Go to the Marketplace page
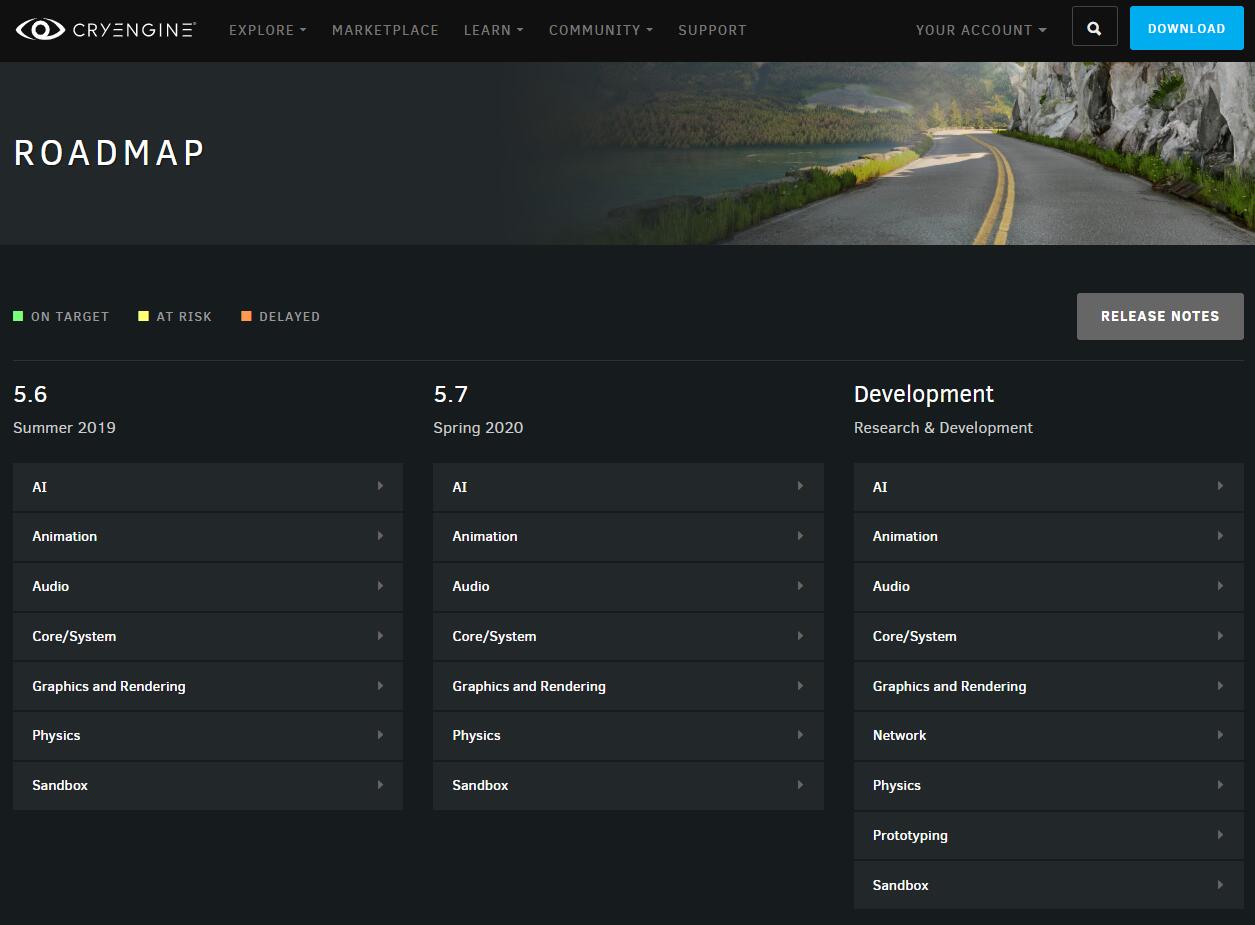Image resolution: width=1255 pixels, height=925 pixels. [x=385, y=30]
